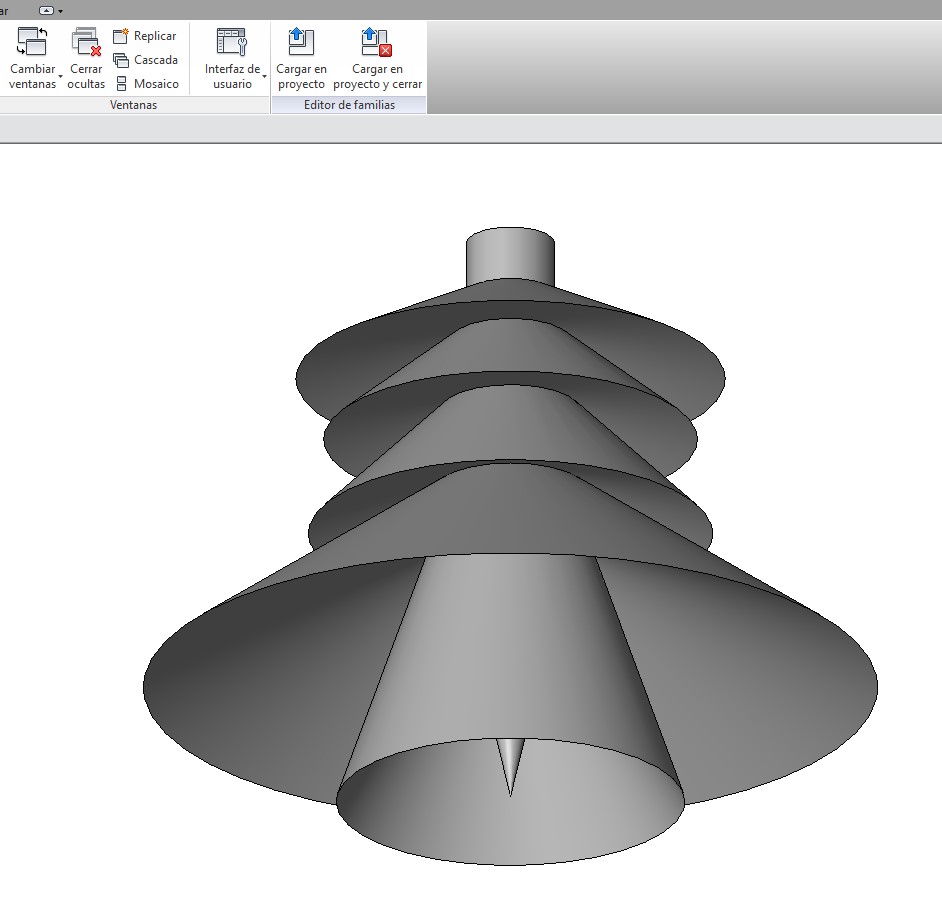This screenshot has height=912, width=942.
Task: Click the Editor de familias panel title
Action: pos(349,105)
